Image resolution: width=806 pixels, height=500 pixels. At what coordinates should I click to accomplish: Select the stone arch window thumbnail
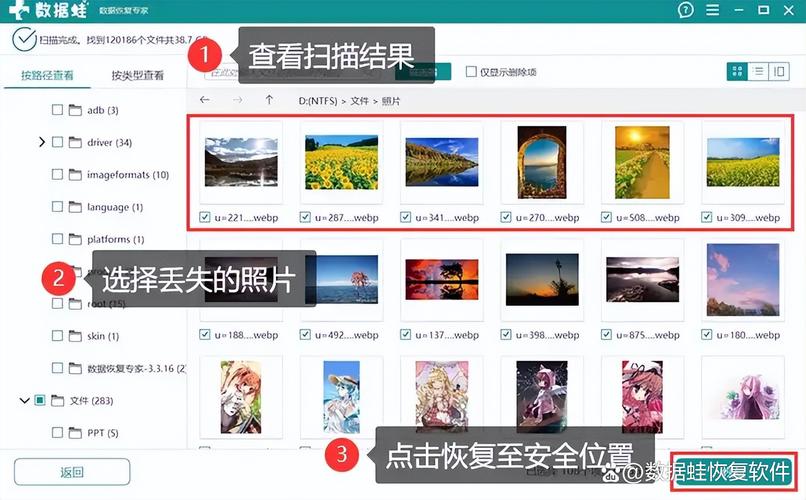click(540, 162)
